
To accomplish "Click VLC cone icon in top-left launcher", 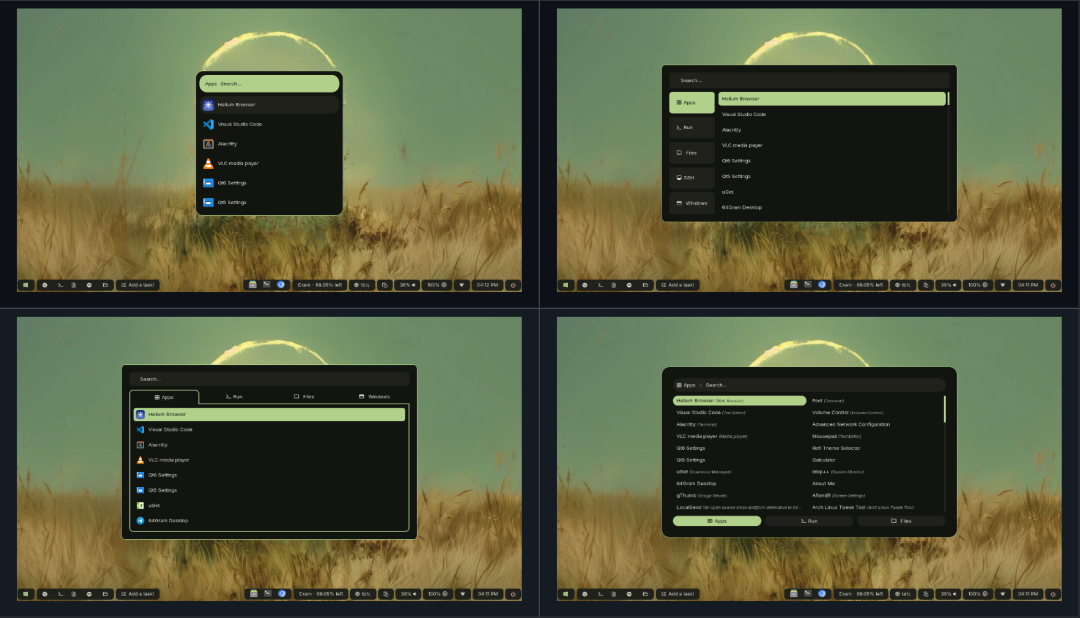I will tap(208, 163).
